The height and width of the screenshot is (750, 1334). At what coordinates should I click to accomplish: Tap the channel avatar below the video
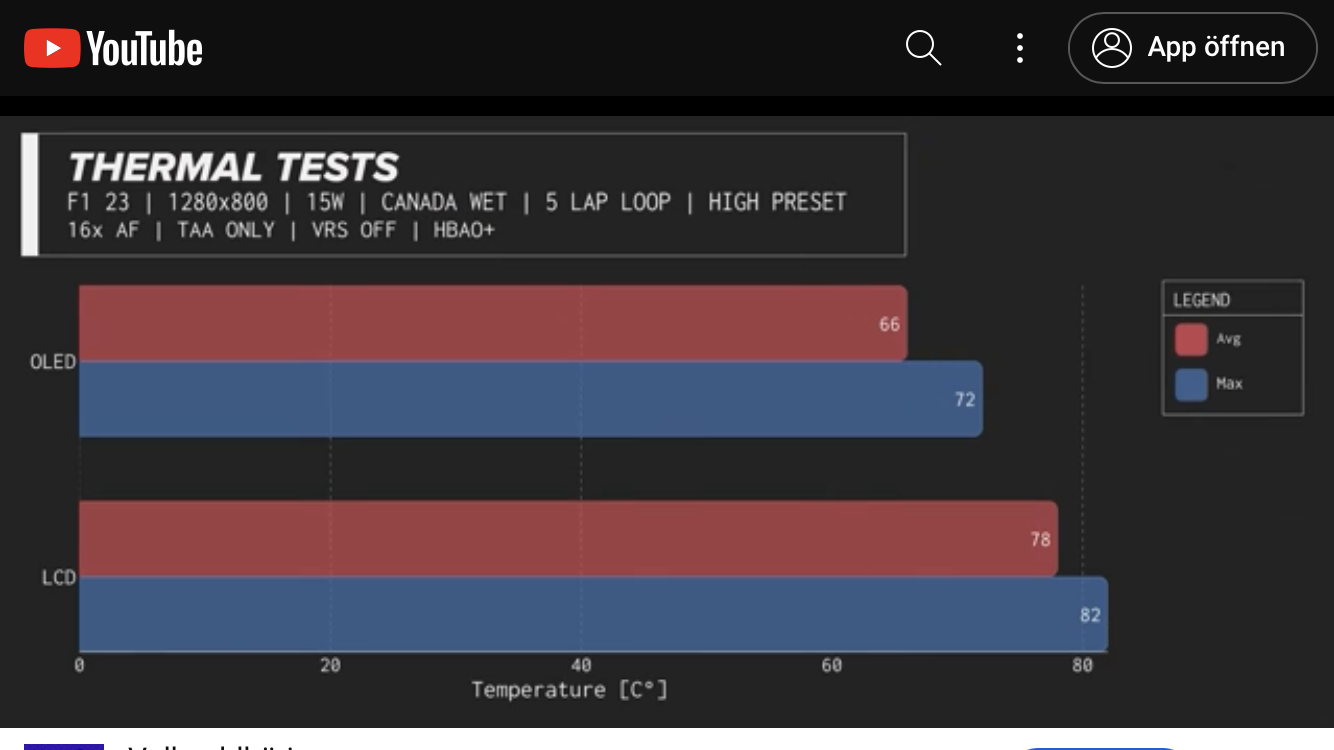coord(64,746)
